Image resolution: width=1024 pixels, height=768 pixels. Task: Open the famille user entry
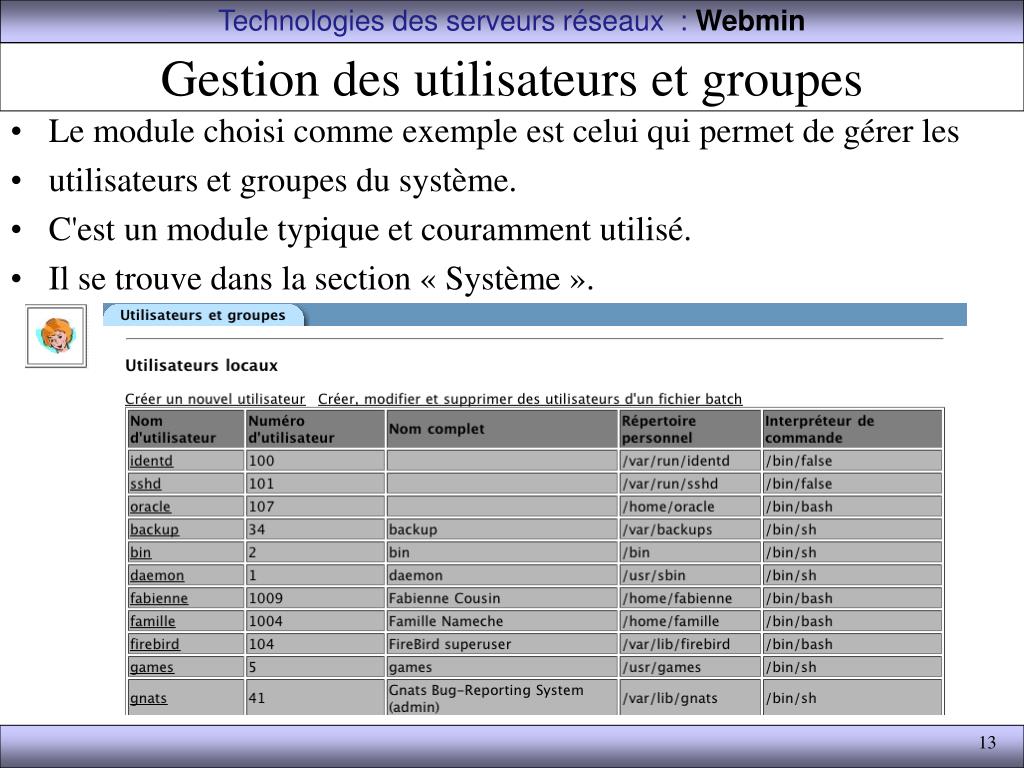pyautogui.click(x=152, y=620)
